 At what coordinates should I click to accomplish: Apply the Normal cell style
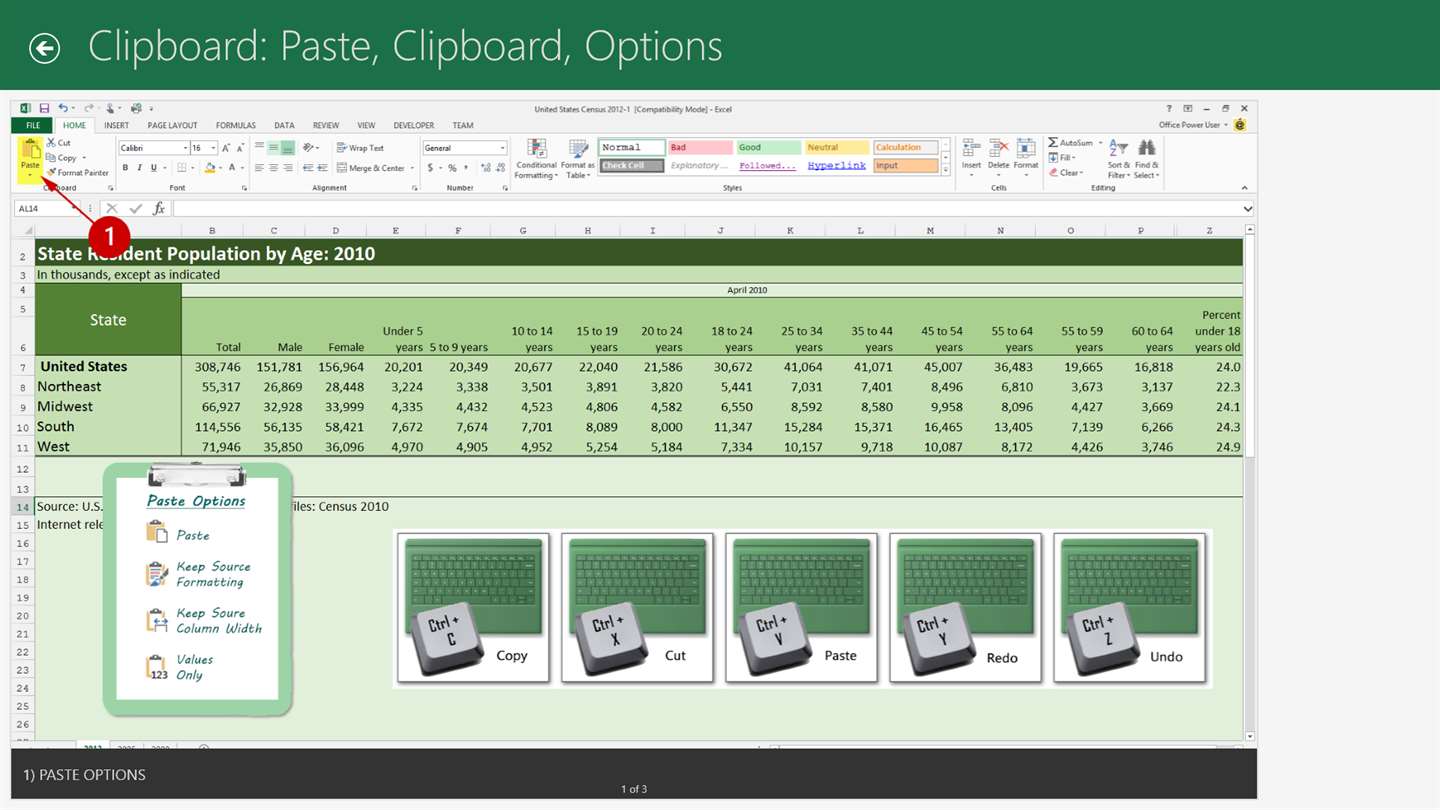click(632, 147)
